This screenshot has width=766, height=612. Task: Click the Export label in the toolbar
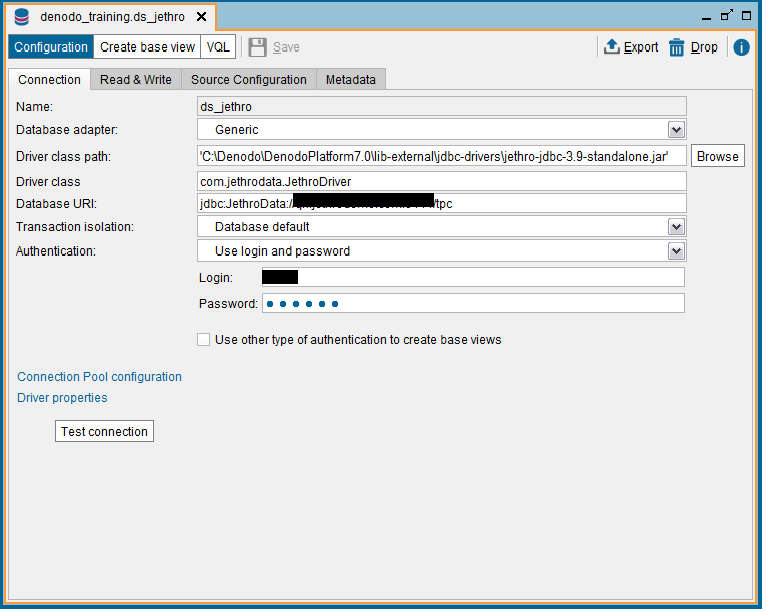[x=641, y=47]
